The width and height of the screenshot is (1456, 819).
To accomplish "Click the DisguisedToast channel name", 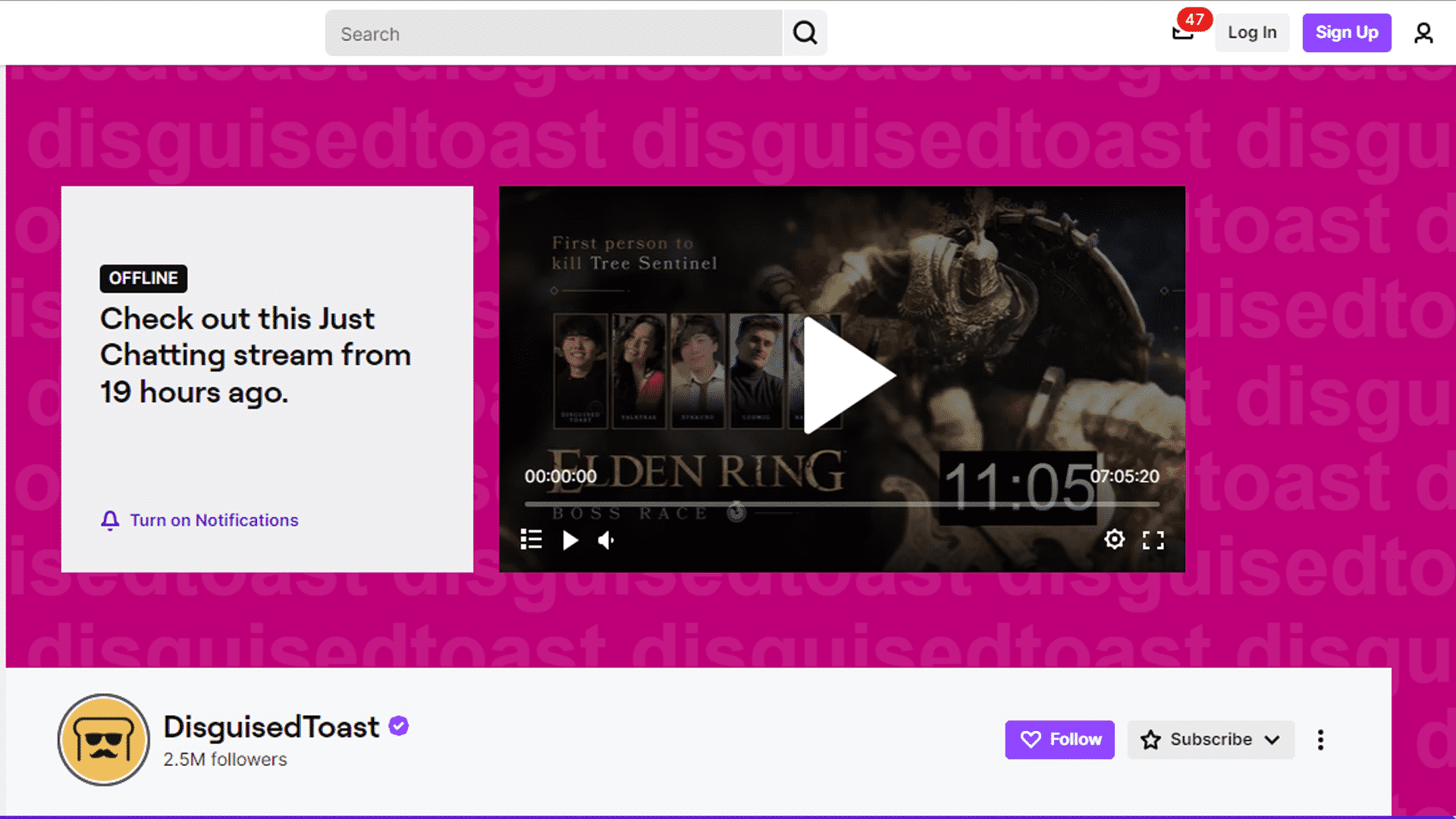I will click(x=271, y=726).
